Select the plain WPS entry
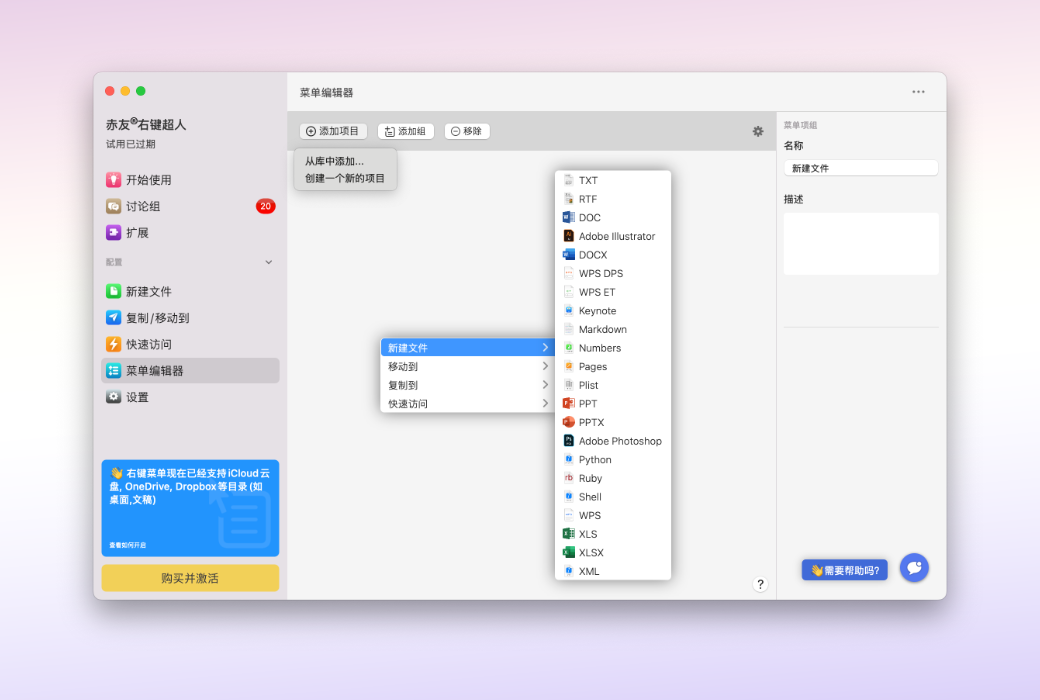 point(613,515)
